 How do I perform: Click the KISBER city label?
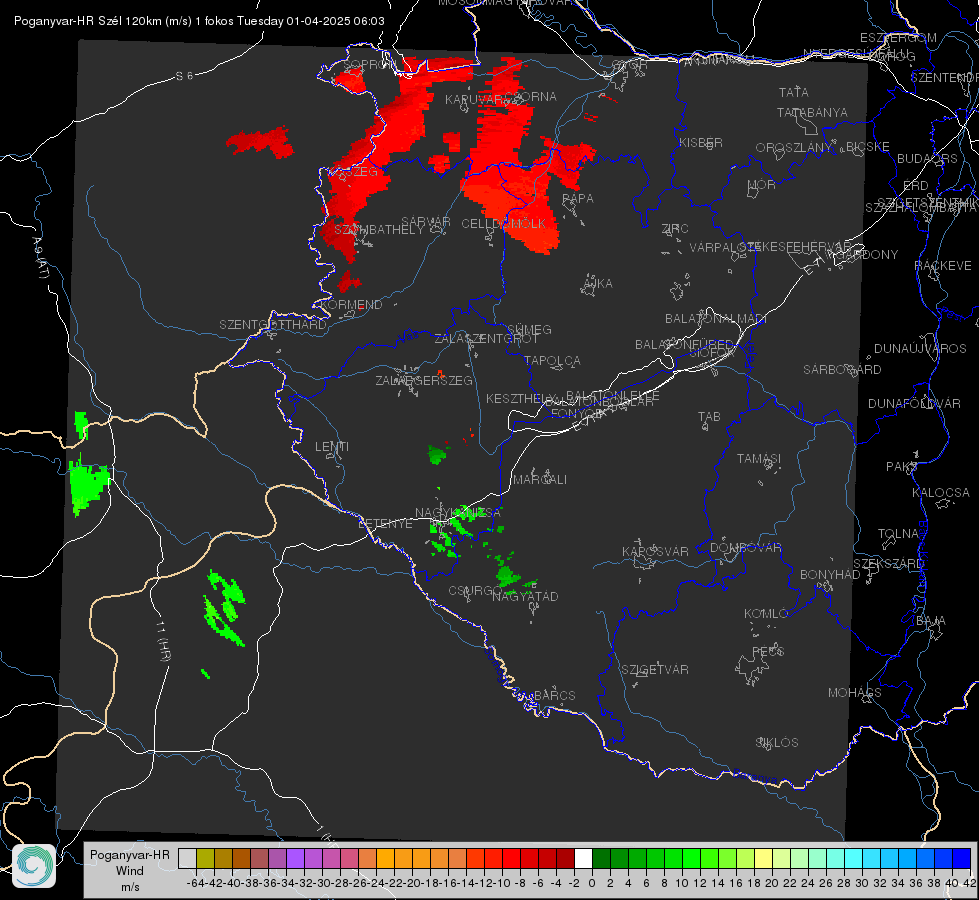[x=701, y=142]
